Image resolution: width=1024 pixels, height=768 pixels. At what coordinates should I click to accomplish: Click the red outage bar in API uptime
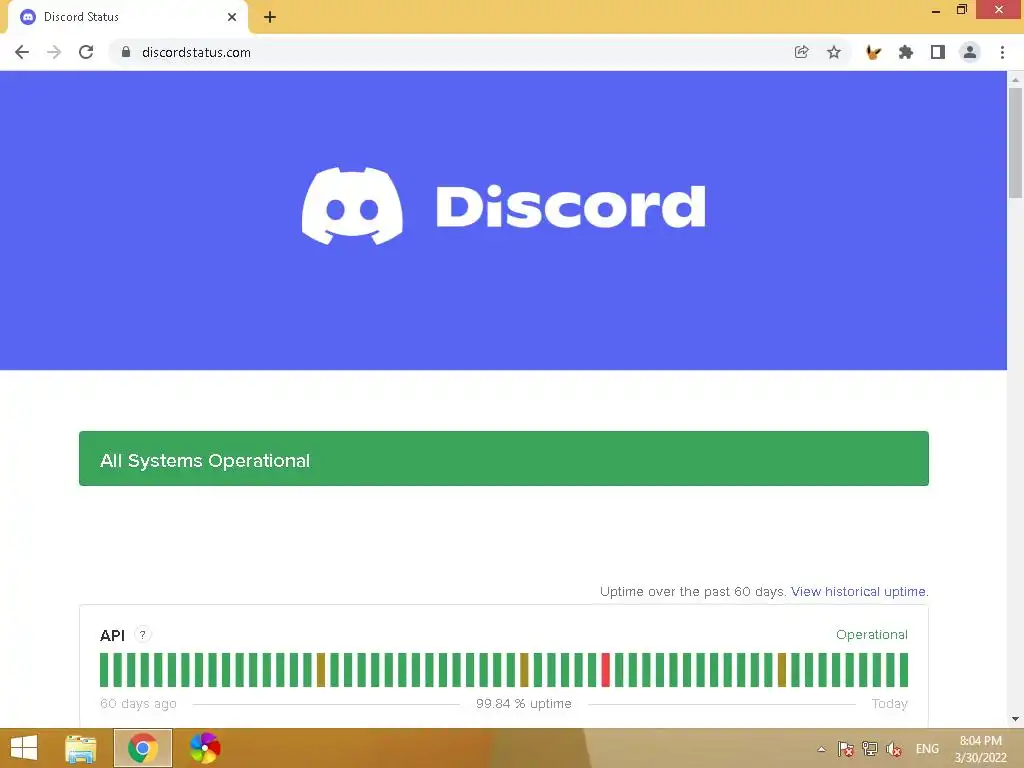pos(605,670)
